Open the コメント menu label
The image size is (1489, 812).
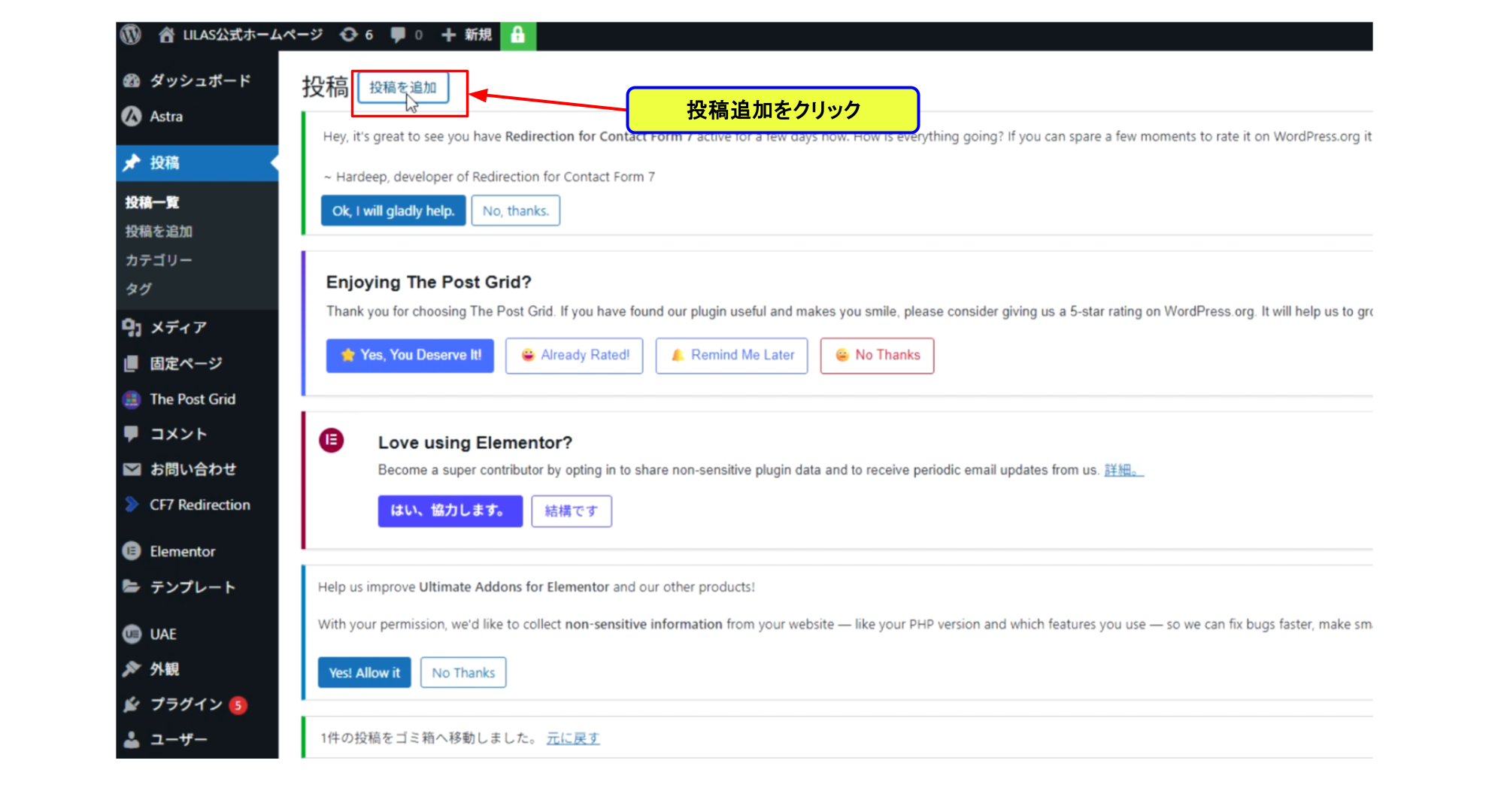pyautogui.click(x=178, y=434)
